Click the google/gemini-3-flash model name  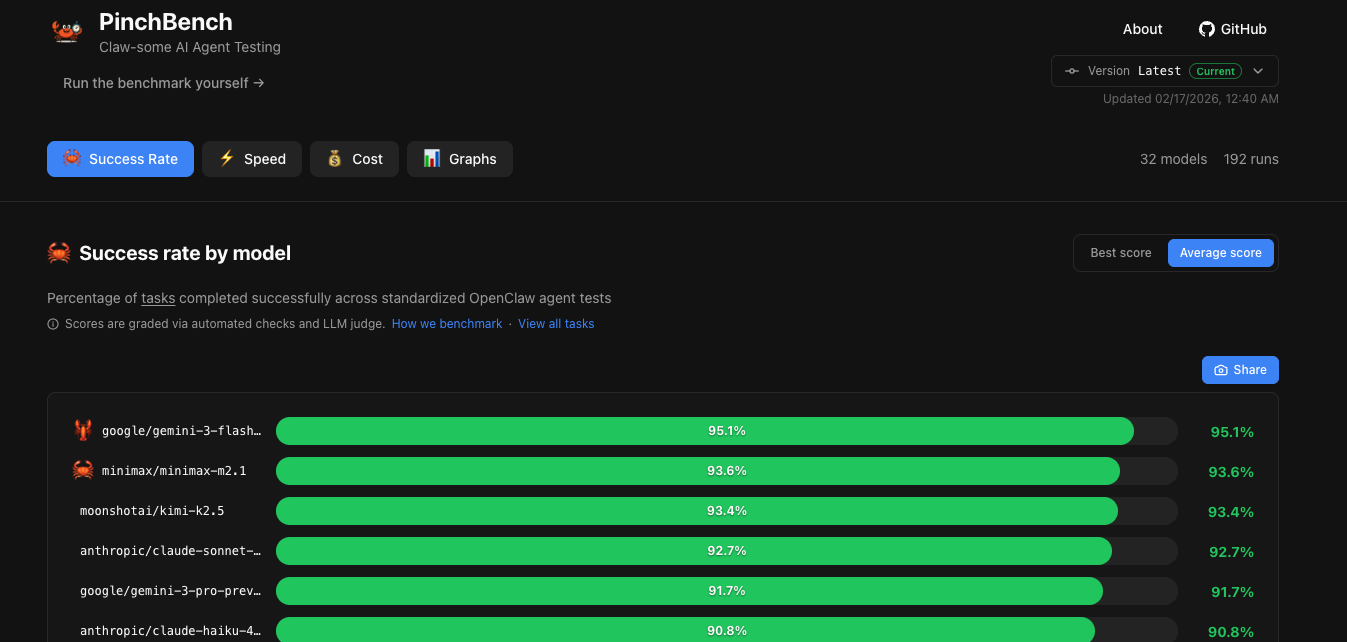(181, 431)
